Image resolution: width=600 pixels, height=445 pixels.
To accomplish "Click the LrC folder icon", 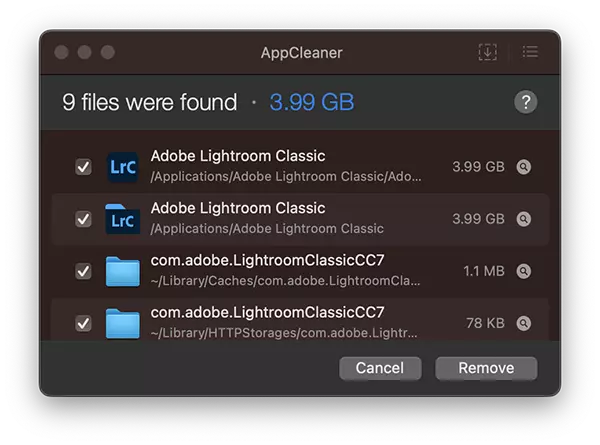I will pos(122,219).
